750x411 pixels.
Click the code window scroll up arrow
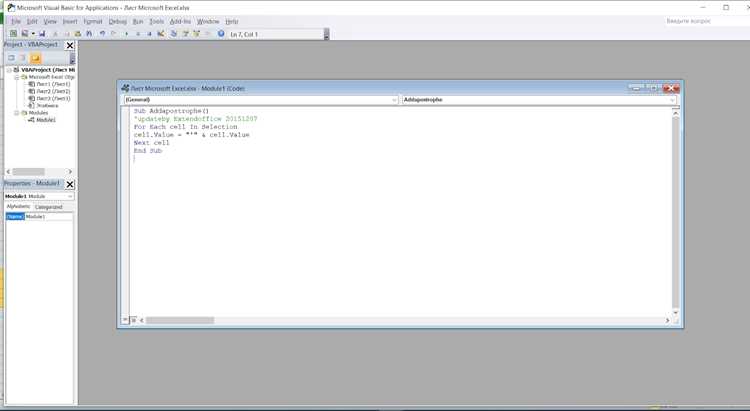[675, 112]
